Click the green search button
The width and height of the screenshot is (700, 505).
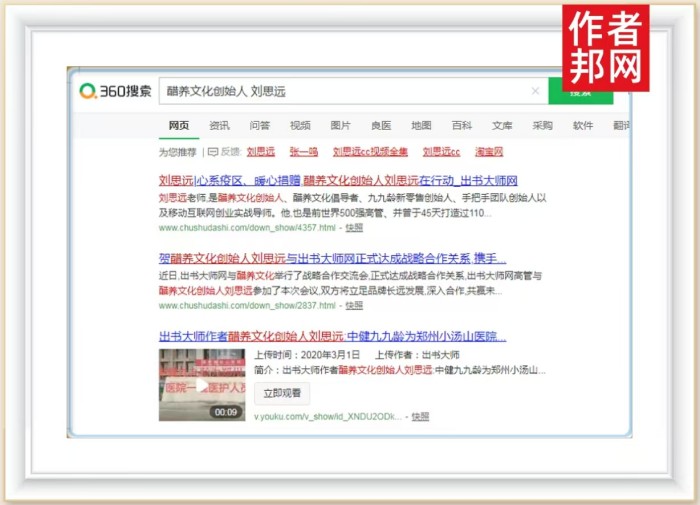point(580,91)
